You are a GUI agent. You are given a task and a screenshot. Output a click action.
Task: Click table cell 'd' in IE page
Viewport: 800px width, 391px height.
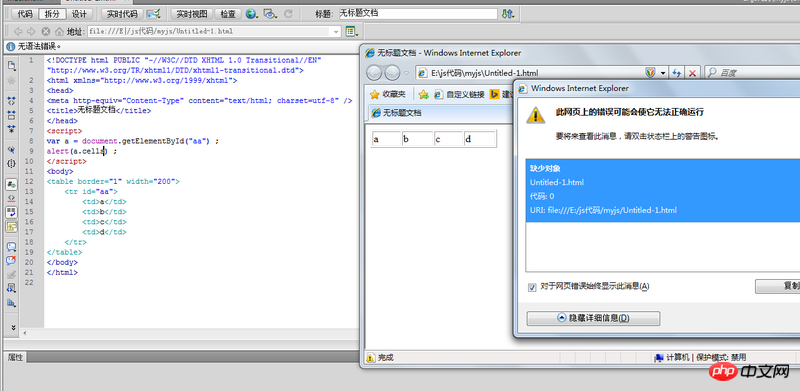point(480,139)
